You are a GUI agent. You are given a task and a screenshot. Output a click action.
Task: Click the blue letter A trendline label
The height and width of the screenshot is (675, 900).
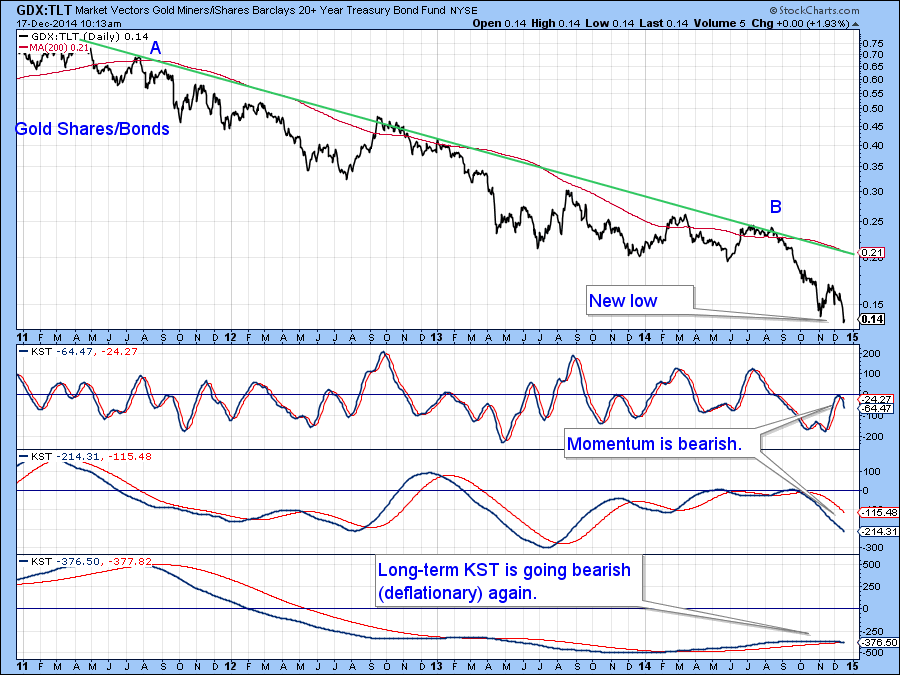[x=155, y=49]
